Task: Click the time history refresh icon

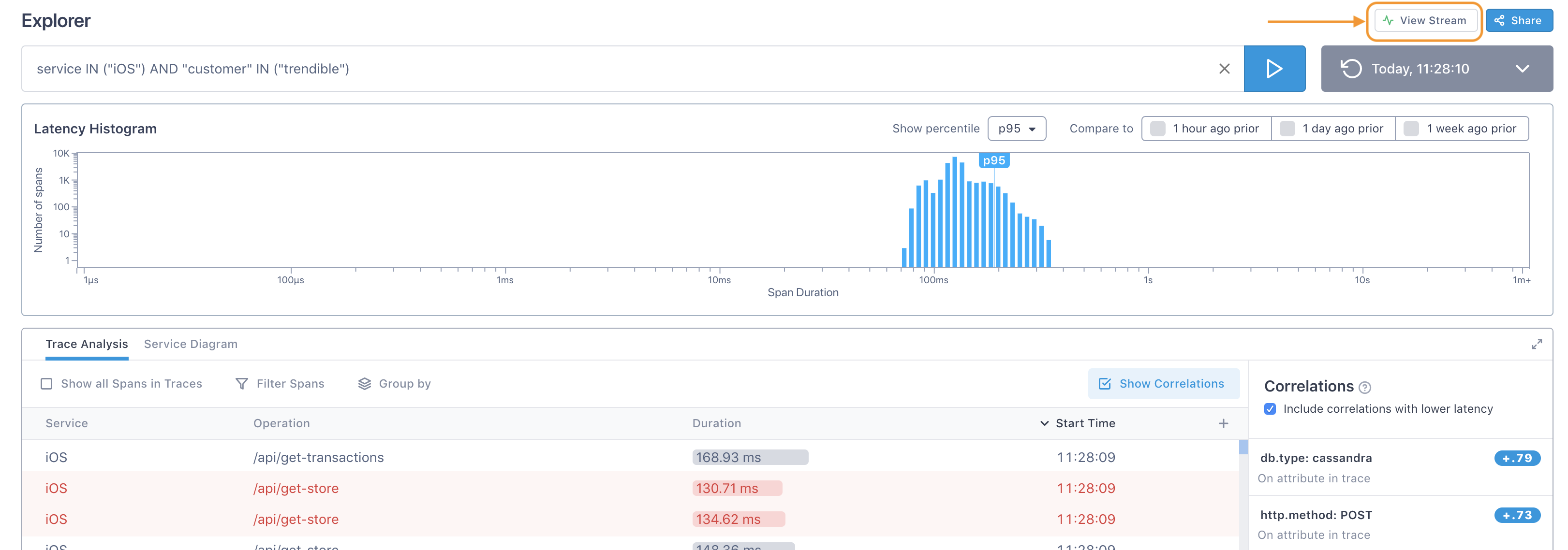Action: [1351, 69]
